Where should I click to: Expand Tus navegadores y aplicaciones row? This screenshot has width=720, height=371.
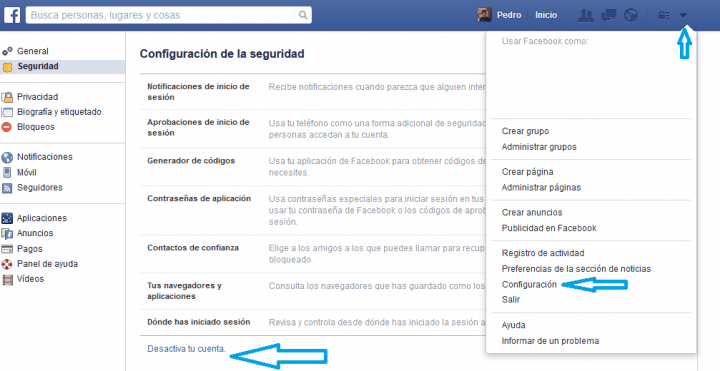[x=313, y=291]
